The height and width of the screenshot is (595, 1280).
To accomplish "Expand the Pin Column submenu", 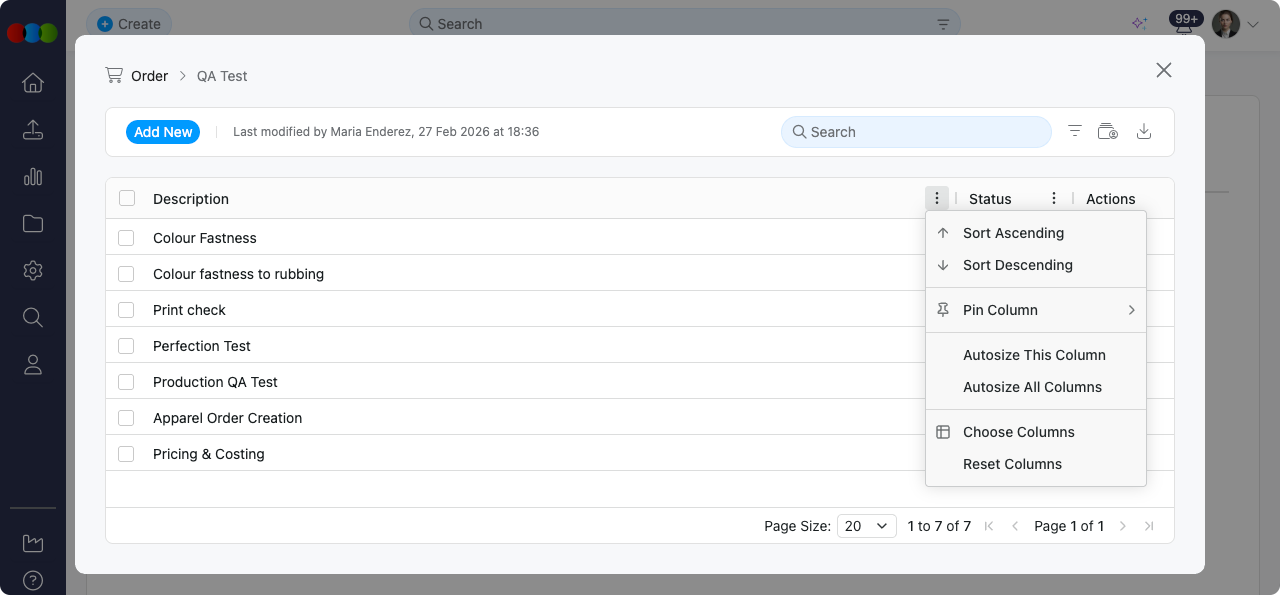I will click(x=1035, y=310).
